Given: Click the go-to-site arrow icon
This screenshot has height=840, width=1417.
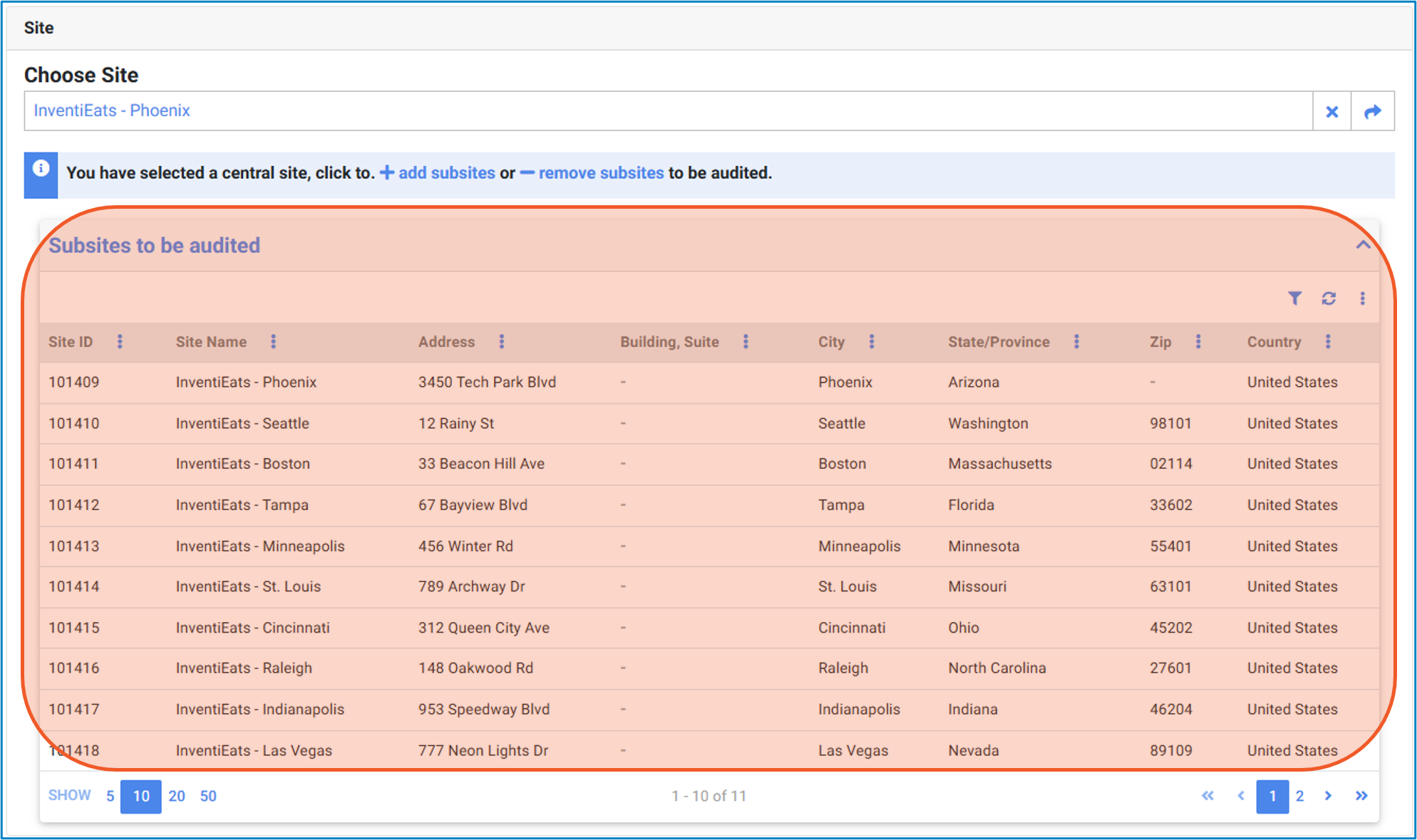Looking at the screenshot, I should tap(1372, 112).
